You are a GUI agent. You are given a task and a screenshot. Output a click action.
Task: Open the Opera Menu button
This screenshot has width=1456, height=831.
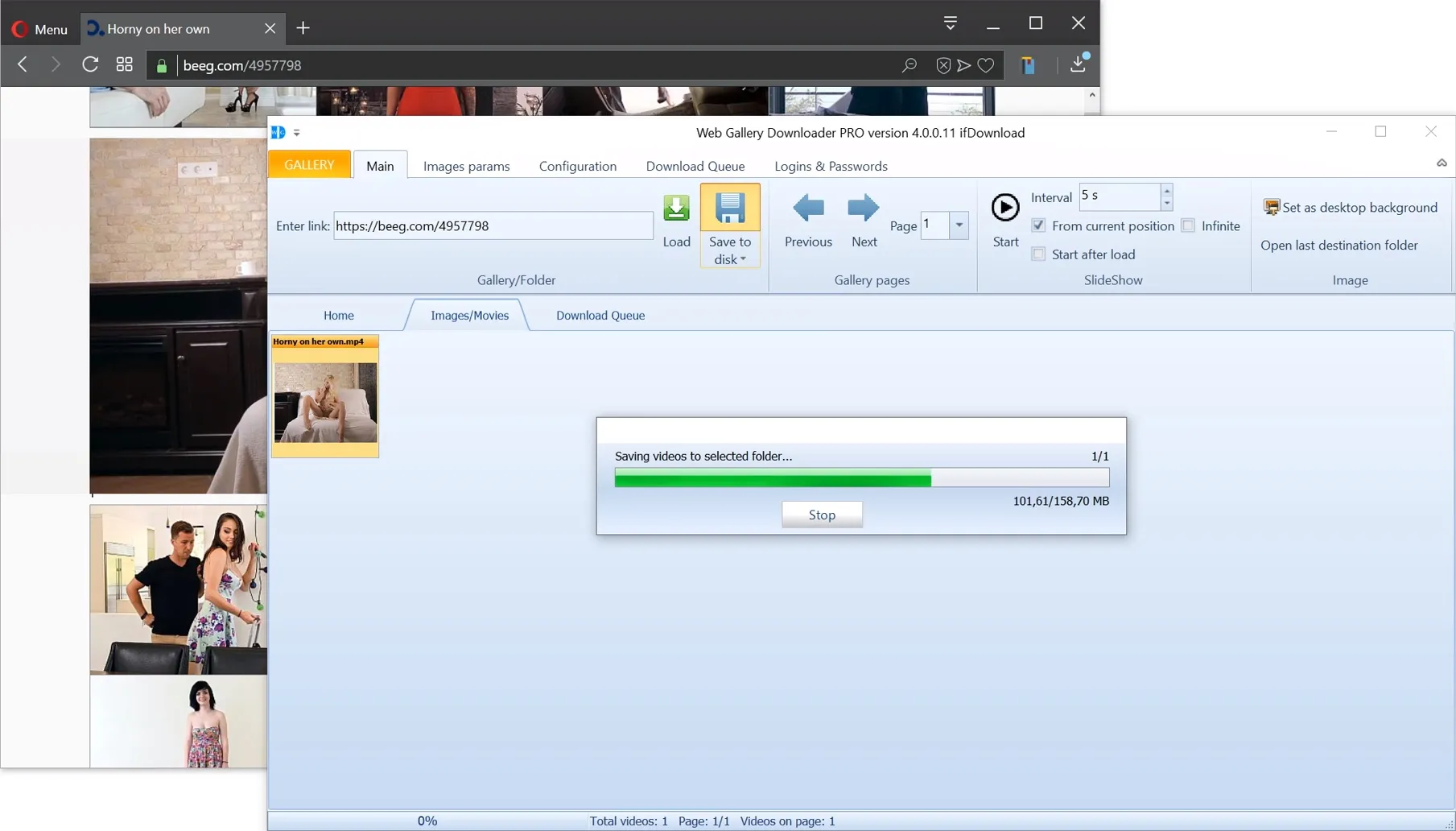tap(39, 29)
